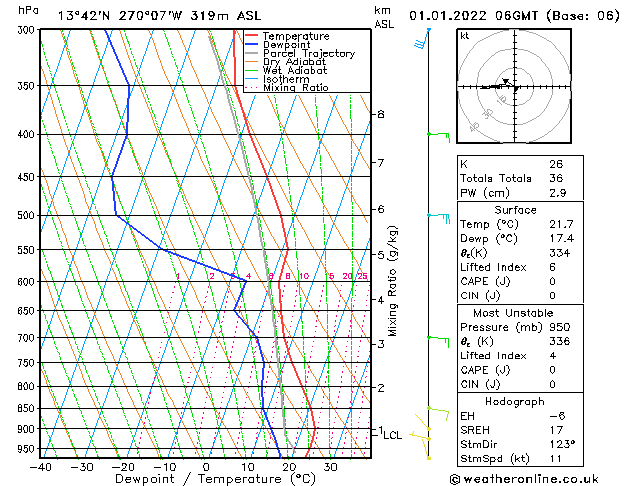Click the hodograph center crosshair

(515, 87)
